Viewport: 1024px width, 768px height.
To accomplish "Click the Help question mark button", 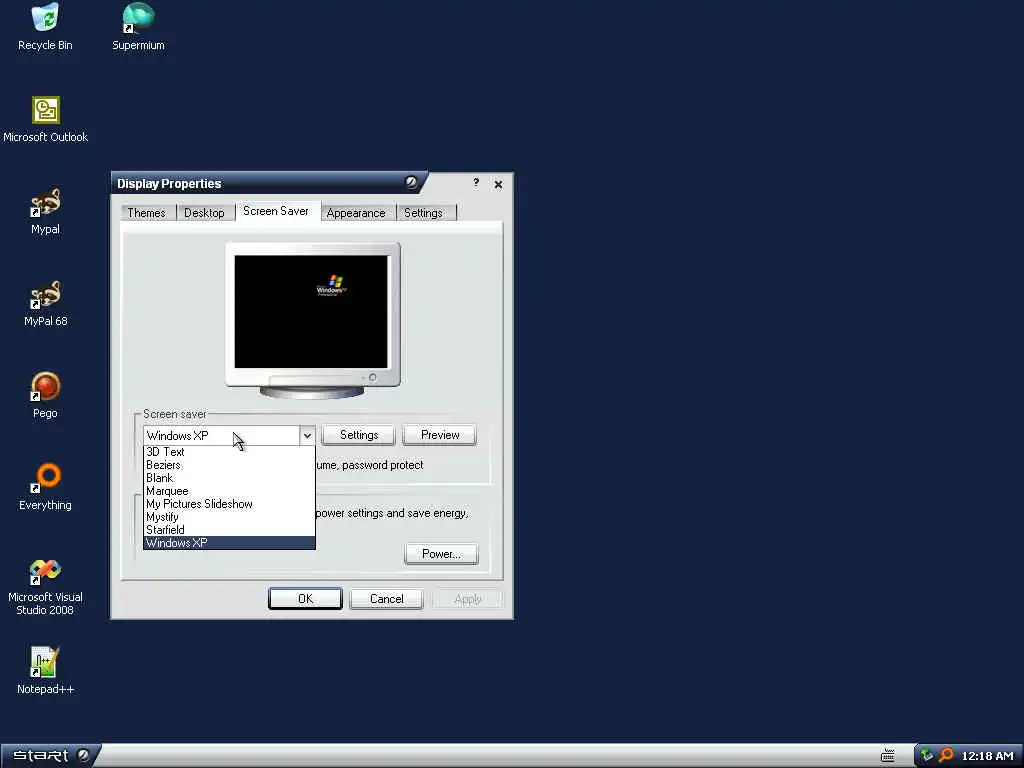I will click(476, 183).
